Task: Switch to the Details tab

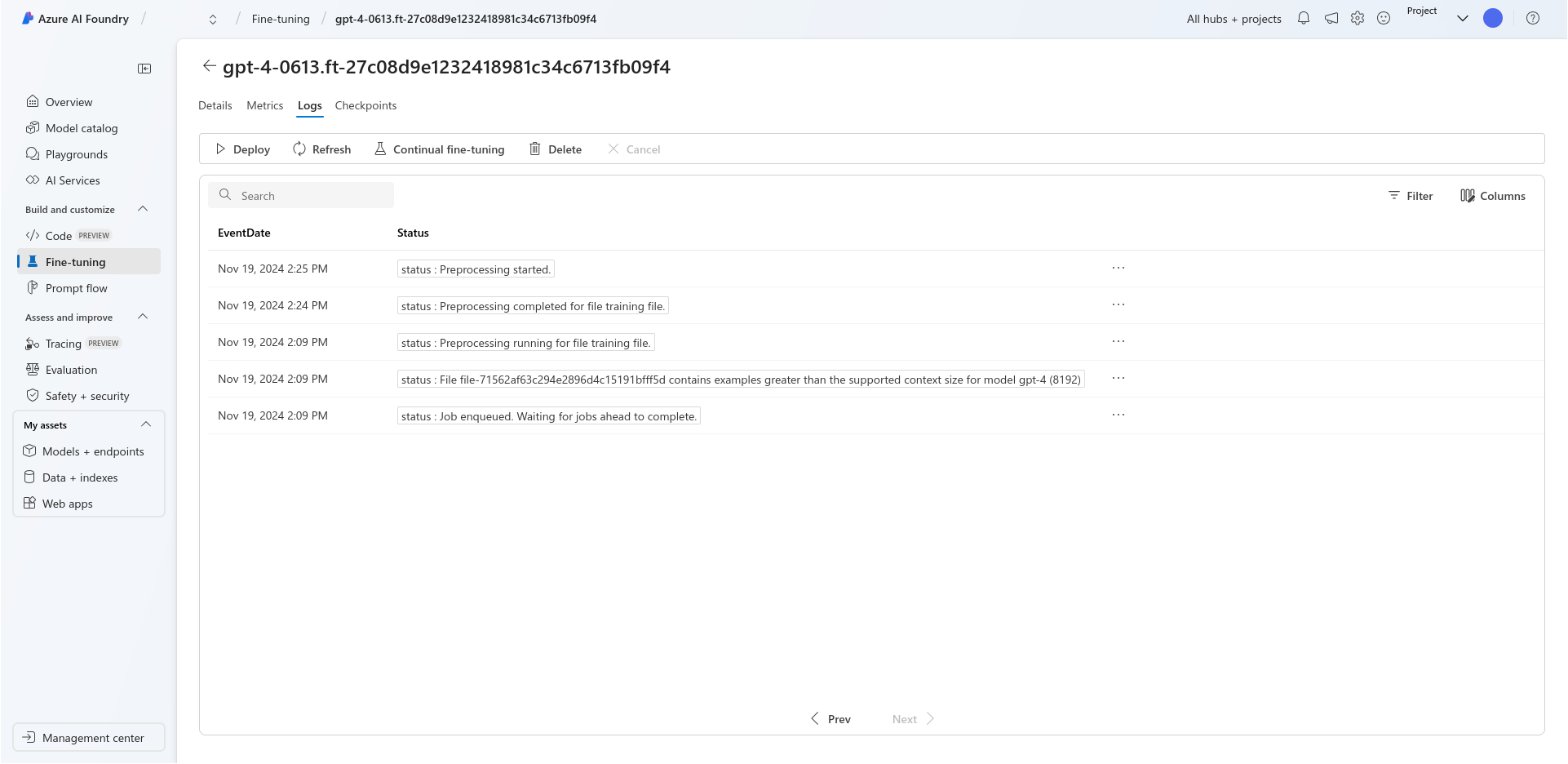Action: (215, 105)
